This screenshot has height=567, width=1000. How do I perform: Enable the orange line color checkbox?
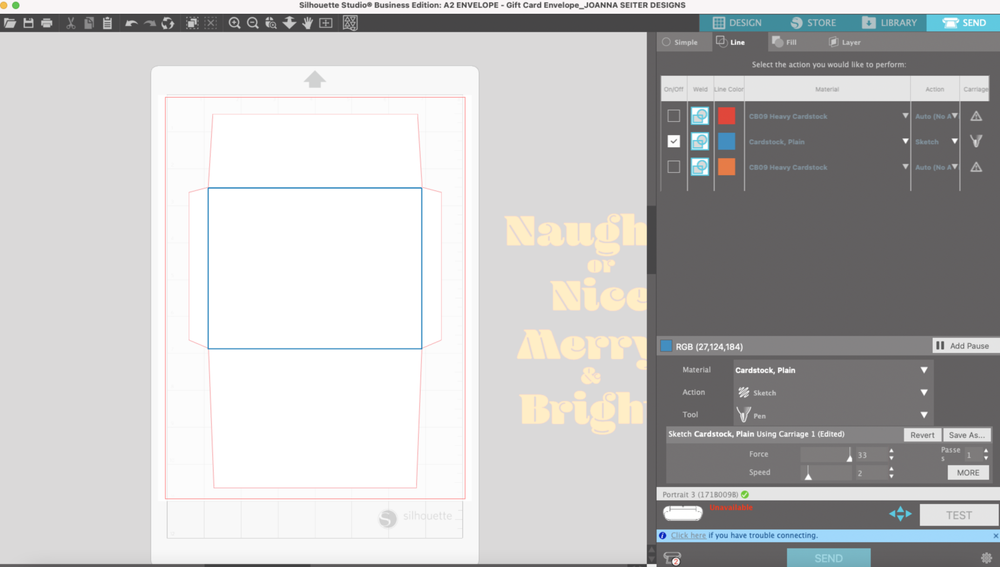pyautogui.click(x=673, y=166)
